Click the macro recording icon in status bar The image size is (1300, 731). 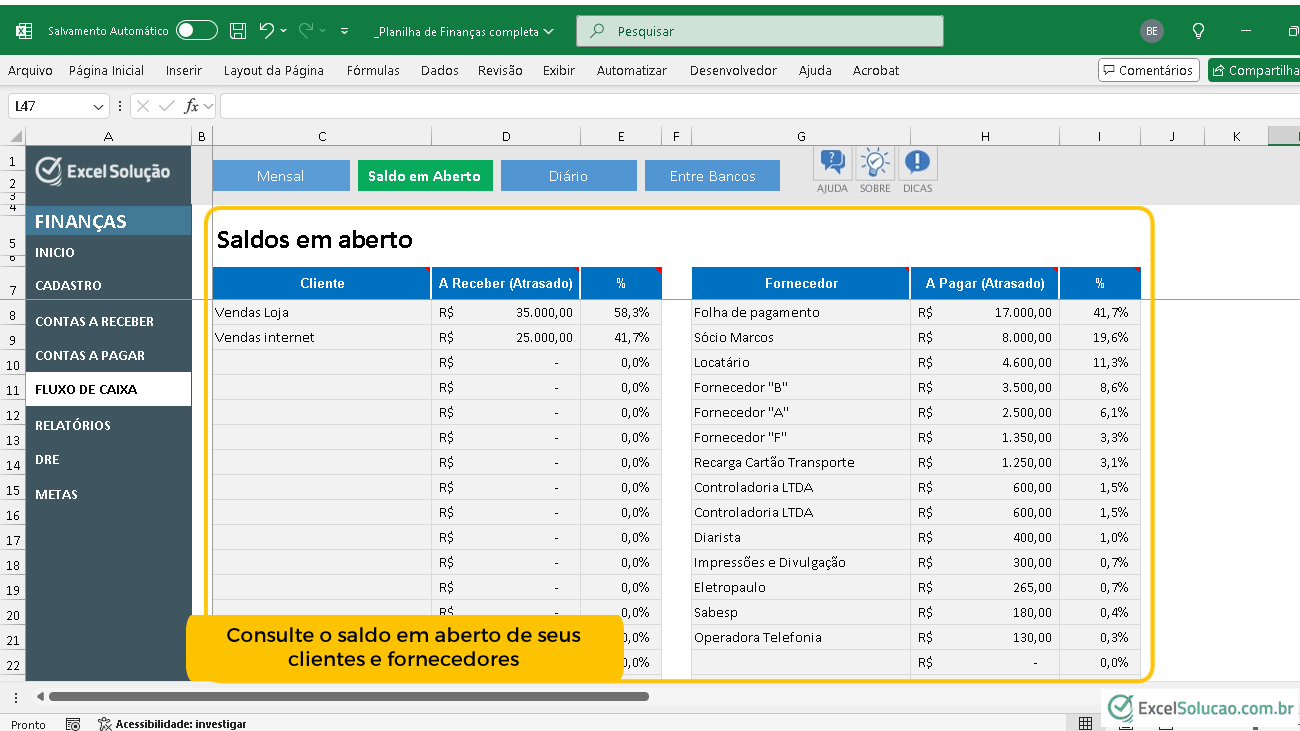tap(72, 724)
